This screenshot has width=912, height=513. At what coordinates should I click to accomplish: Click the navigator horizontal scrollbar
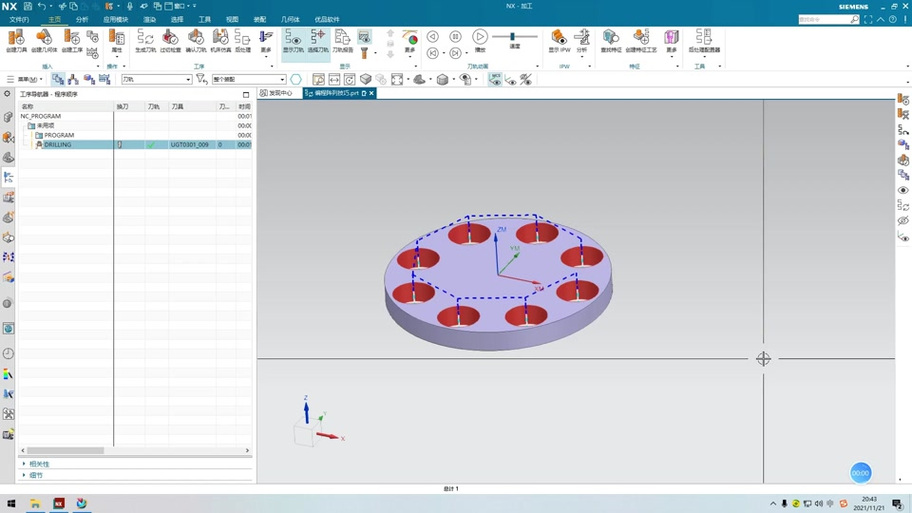[65, 450]
